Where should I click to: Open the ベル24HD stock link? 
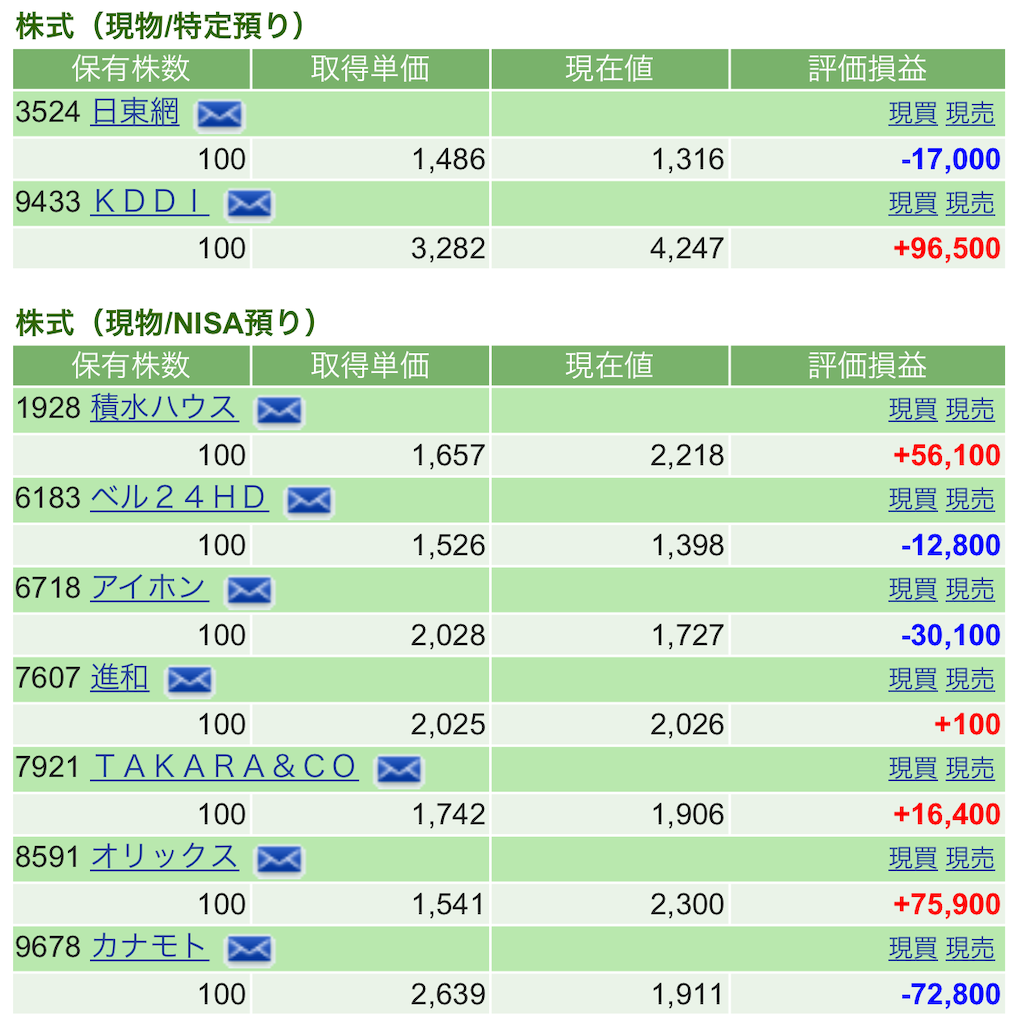click(180, 498)
